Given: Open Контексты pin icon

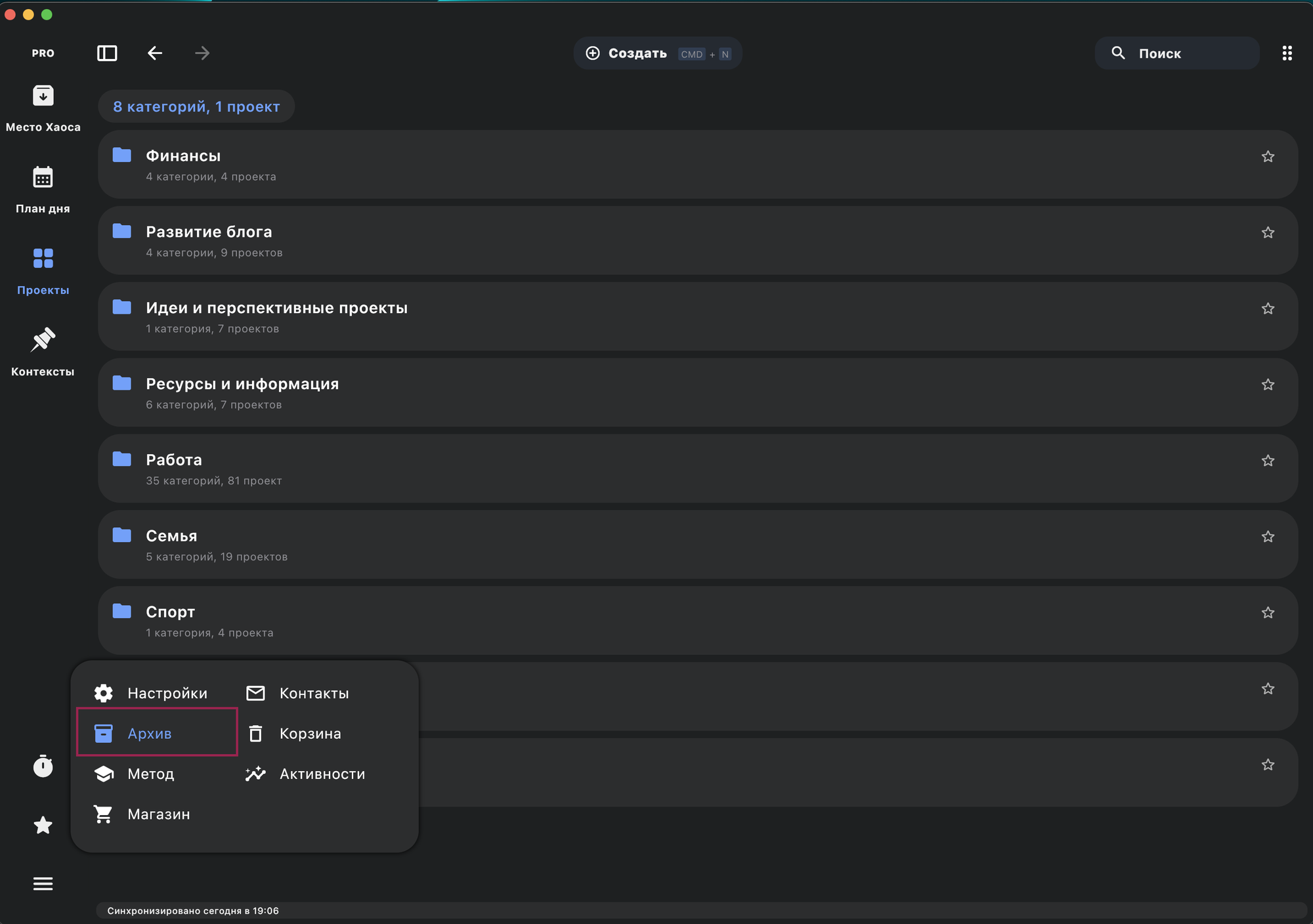Looking at the screenshot, I should point(43,340).
